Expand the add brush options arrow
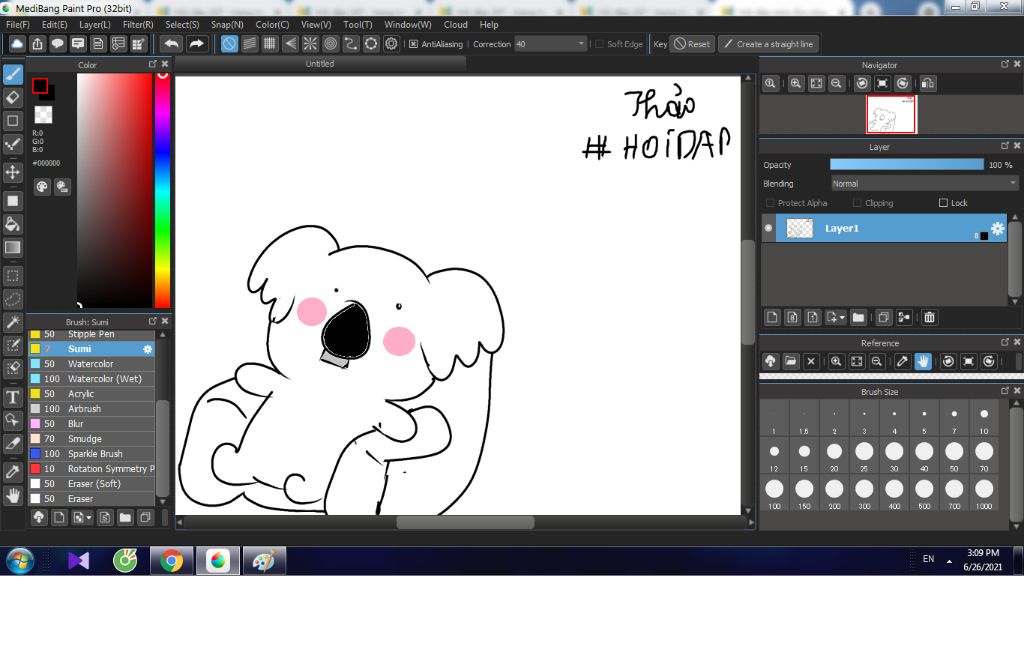 pos(89,518)
